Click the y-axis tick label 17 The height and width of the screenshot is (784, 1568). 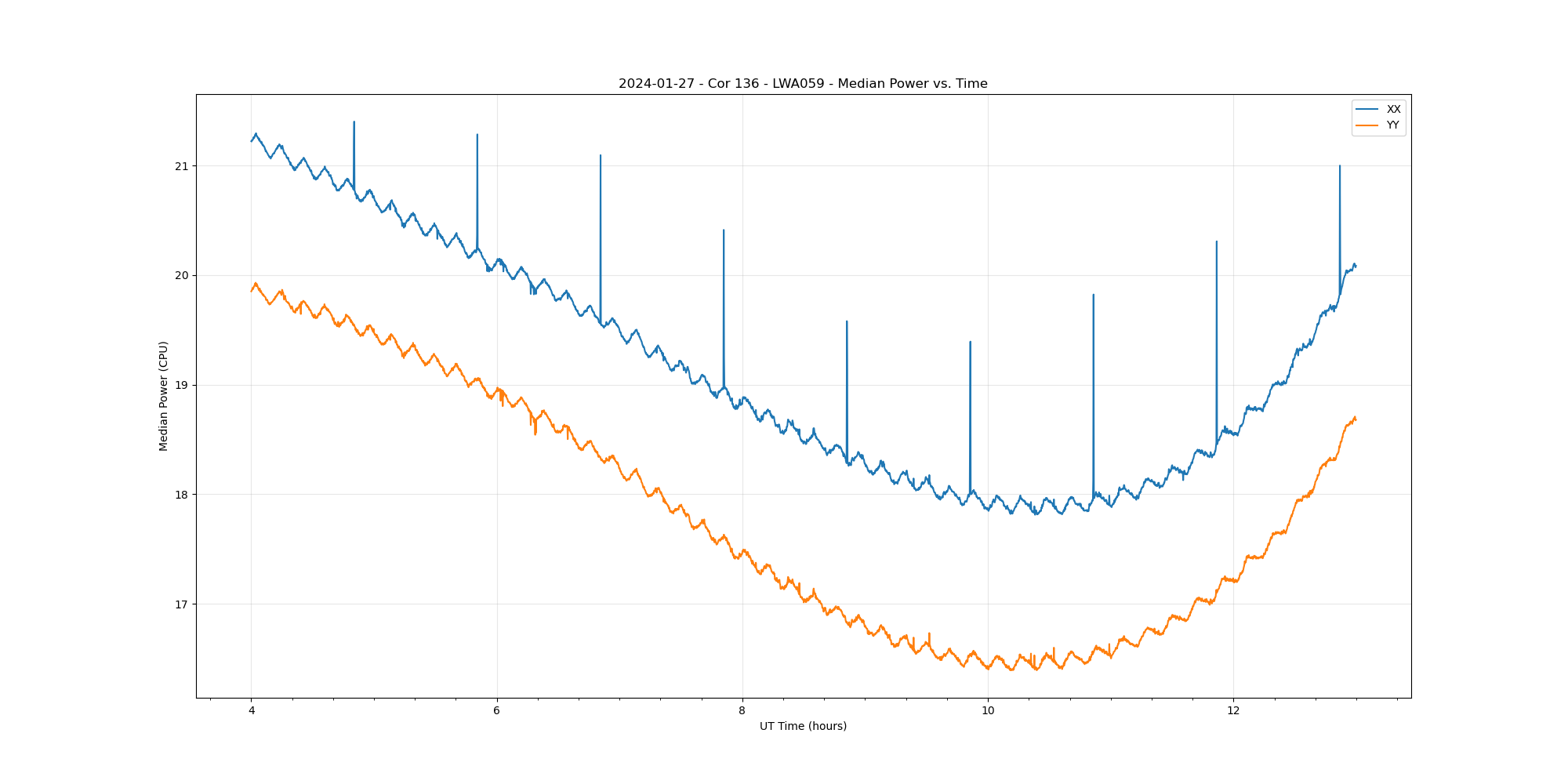click(182, 604)
